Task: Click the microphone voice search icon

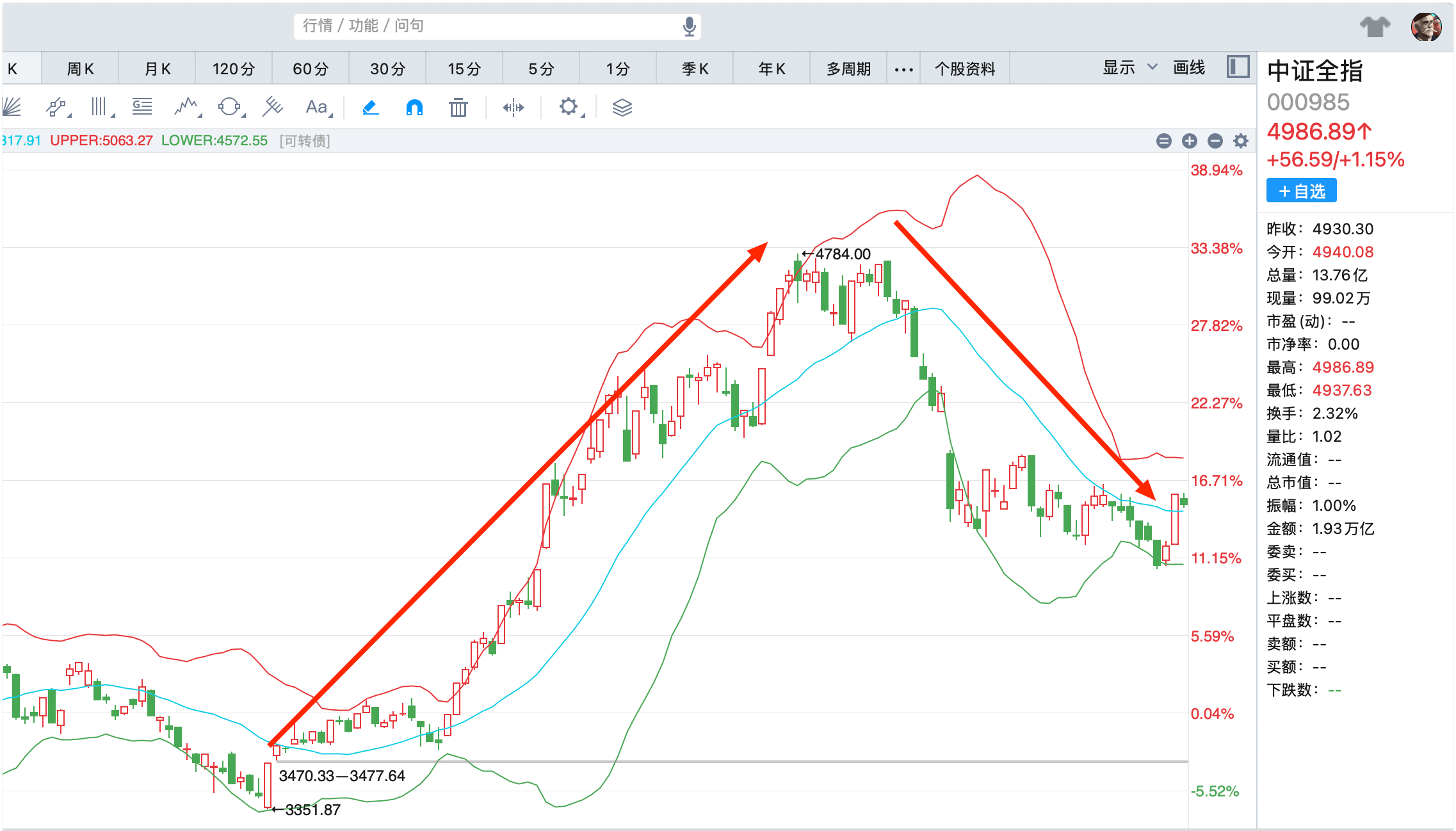Action: (689, 26)
